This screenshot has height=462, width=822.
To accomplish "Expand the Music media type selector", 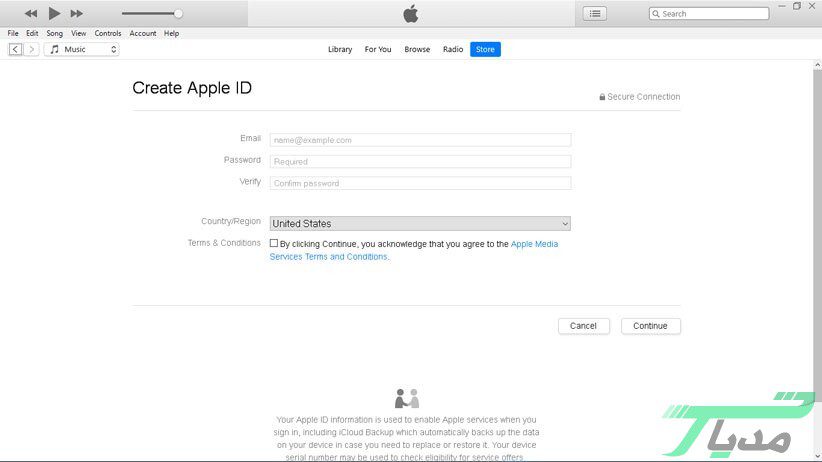I will pos(81,49).
